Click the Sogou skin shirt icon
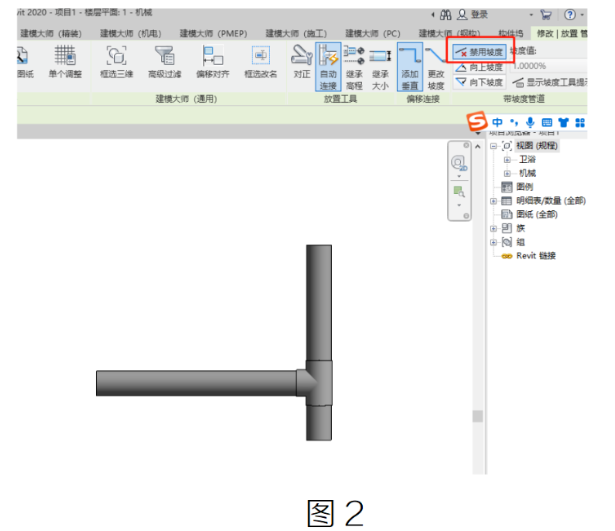The width and height of the screenshot is (615, 531). pos(564,123)
